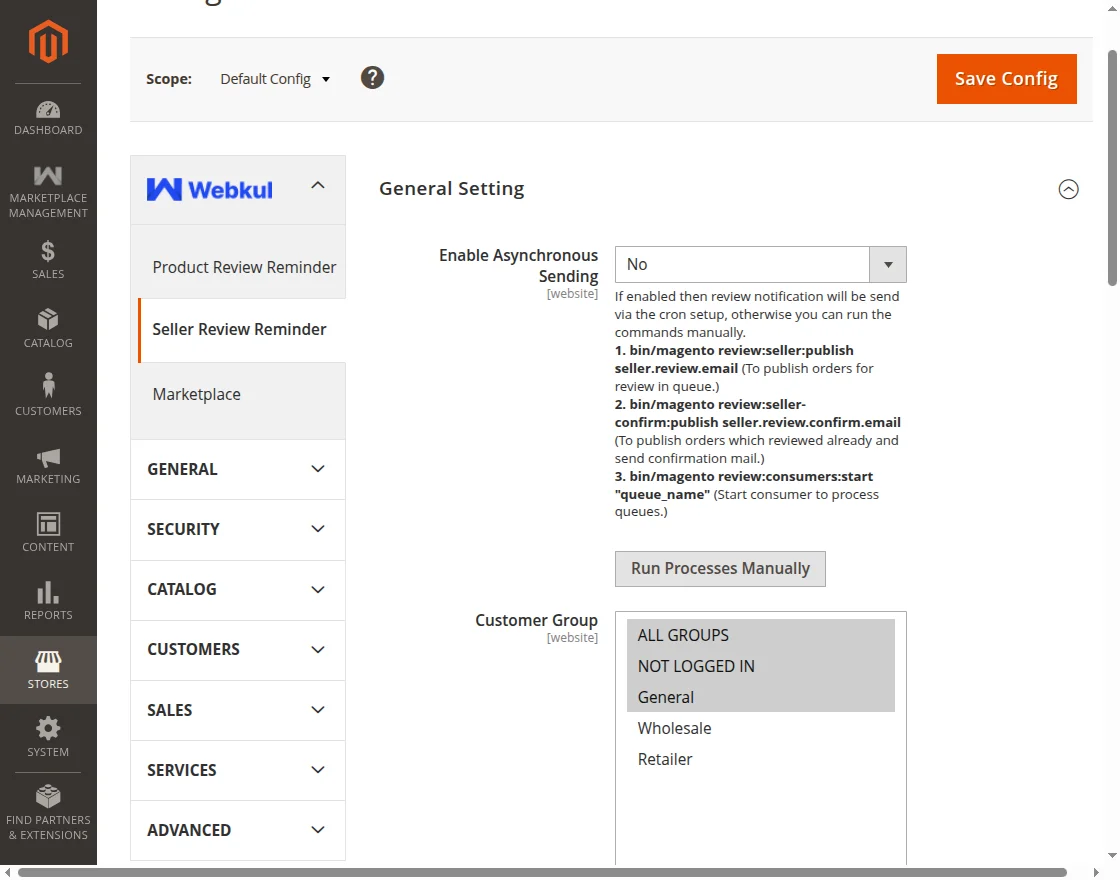Open the Default Config scope dropdown
This screenshot has width=1120, height=880.
coord(275,77)
